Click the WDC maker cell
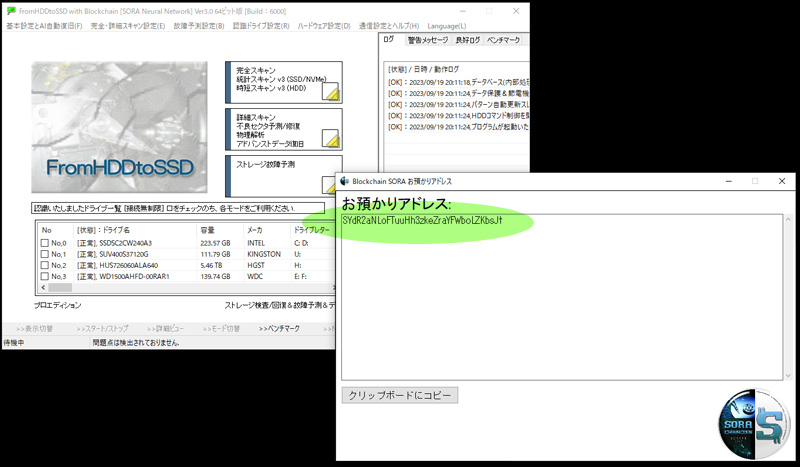Screen dimensions: 800x467 pyautogui.click(x=255, y=276)
